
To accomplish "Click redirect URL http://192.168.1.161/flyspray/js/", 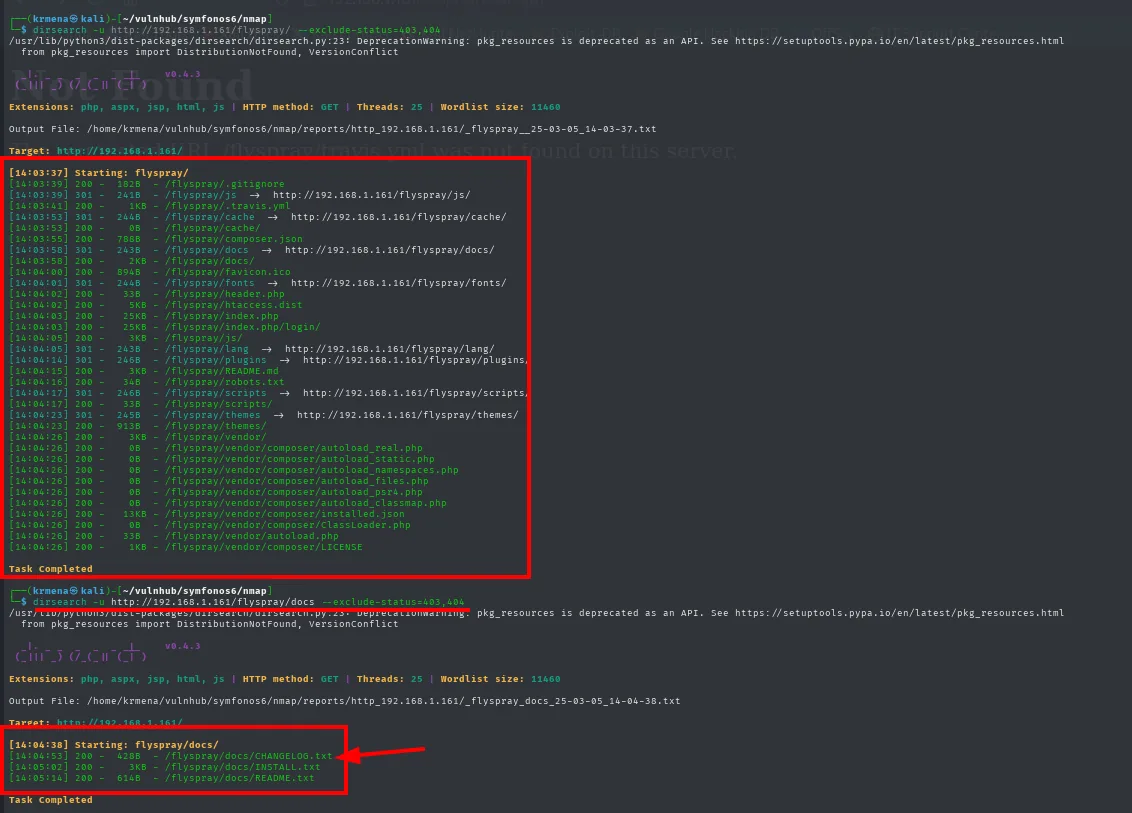I will coord(371,195).
